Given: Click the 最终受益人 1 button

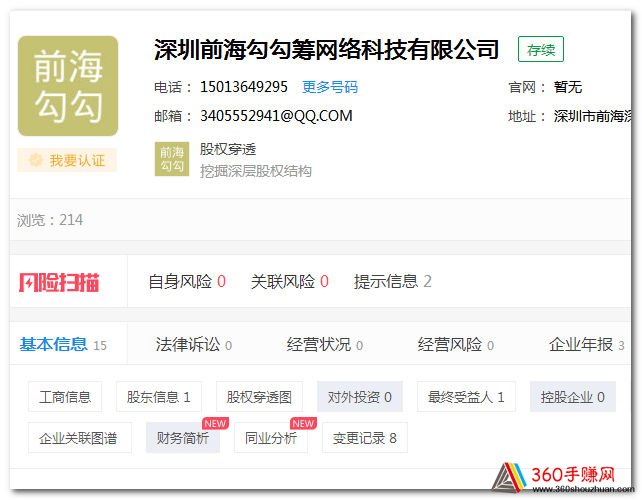Looking at the screenshot, I should click(466, 396).
